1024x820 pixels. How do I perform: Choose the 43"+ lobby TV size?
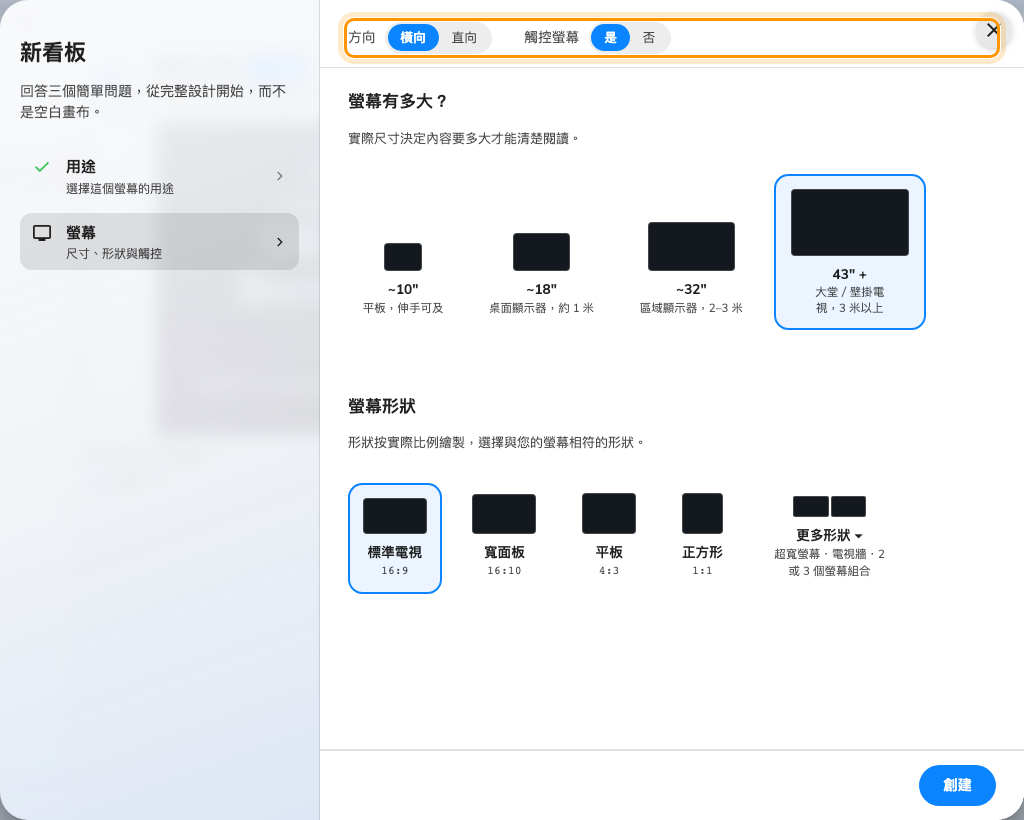pos(850,252)
